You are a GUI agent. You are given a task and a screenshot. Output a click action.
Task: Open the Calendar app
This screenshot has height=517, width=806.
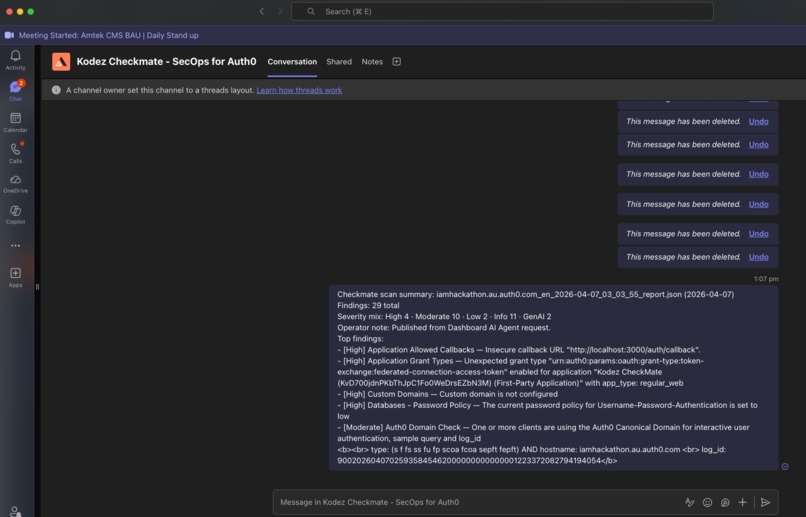(15, 122)
